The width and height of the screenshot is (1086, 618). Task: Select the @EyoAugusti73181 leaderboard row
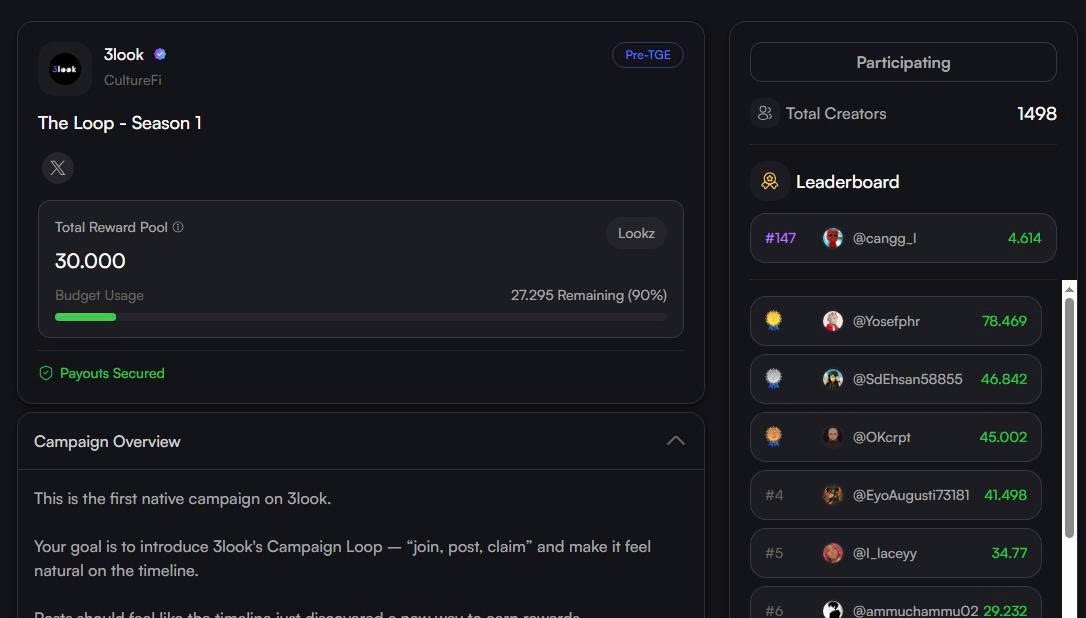pos(895,495)
